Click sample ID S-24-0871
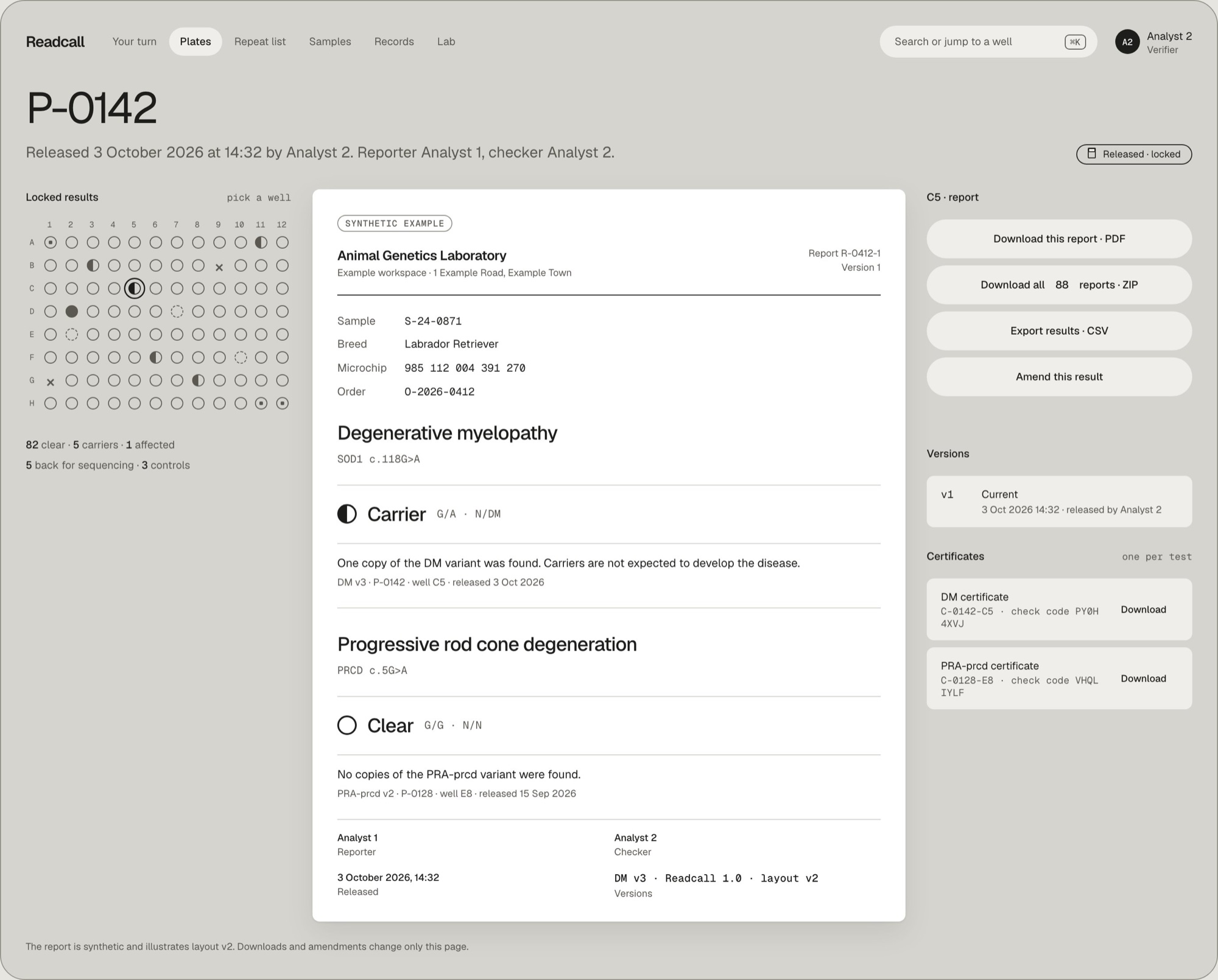Screen dimensions: 1218x980 [433, 321]
